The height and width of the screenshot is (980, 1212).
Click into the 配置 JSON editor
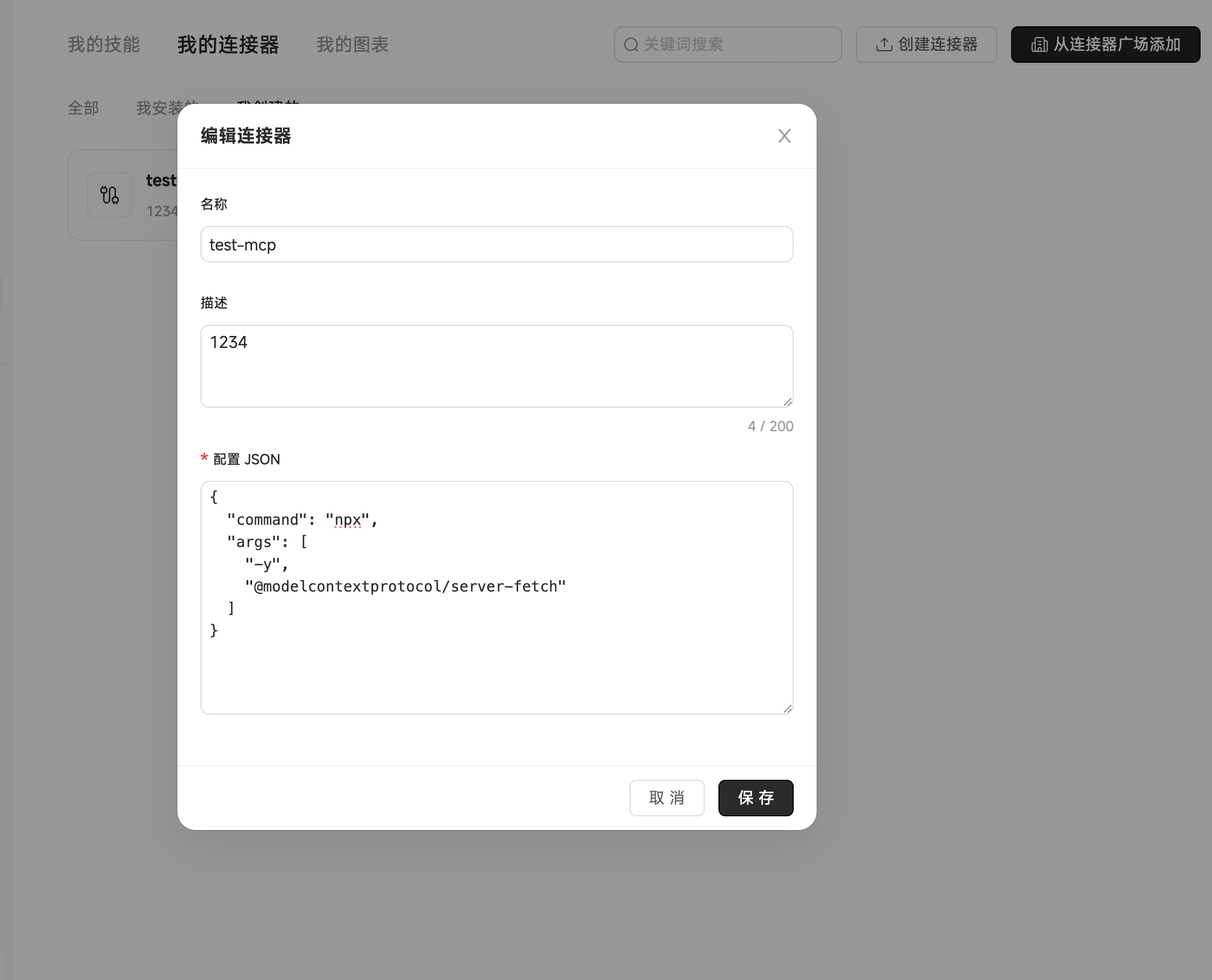pos(496,598)
